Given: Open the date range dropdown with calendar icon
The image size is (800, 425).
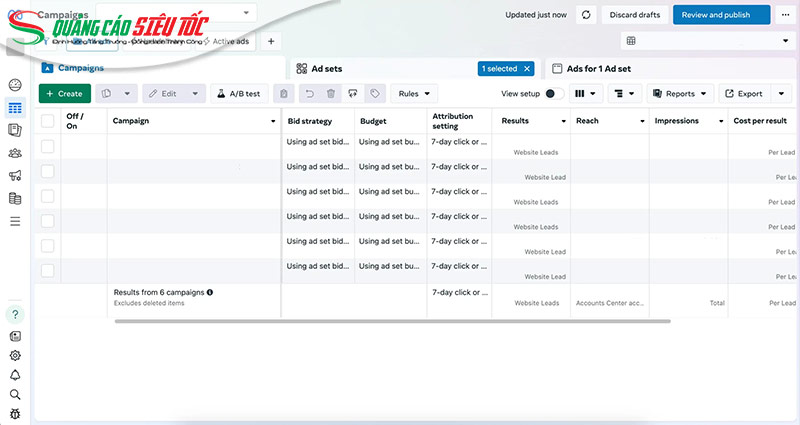Looking at the screenshot, I should point(708,41).
